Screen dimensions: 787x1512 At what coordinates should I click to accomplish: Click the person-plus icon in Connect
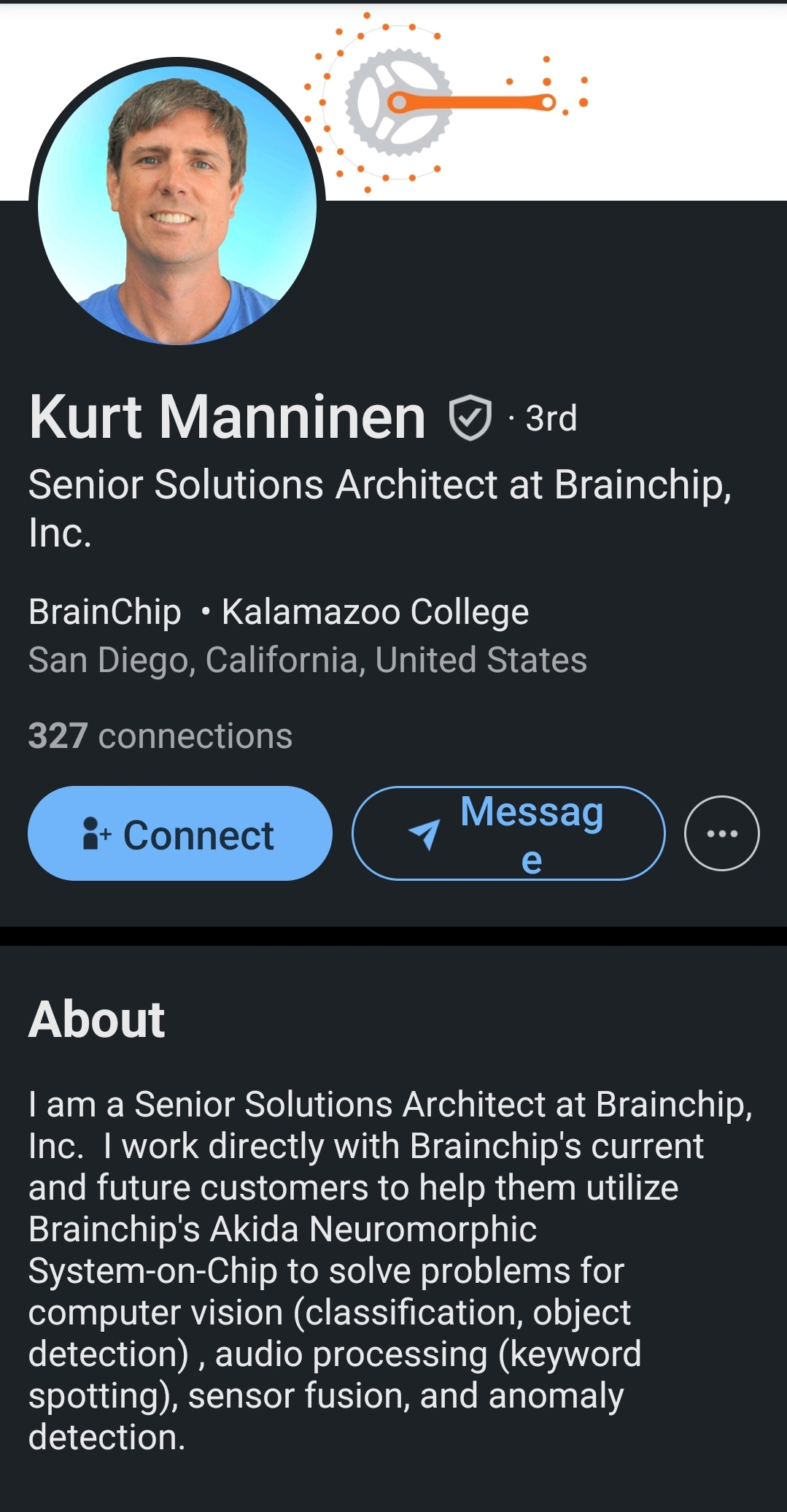[x=96, y=834]
